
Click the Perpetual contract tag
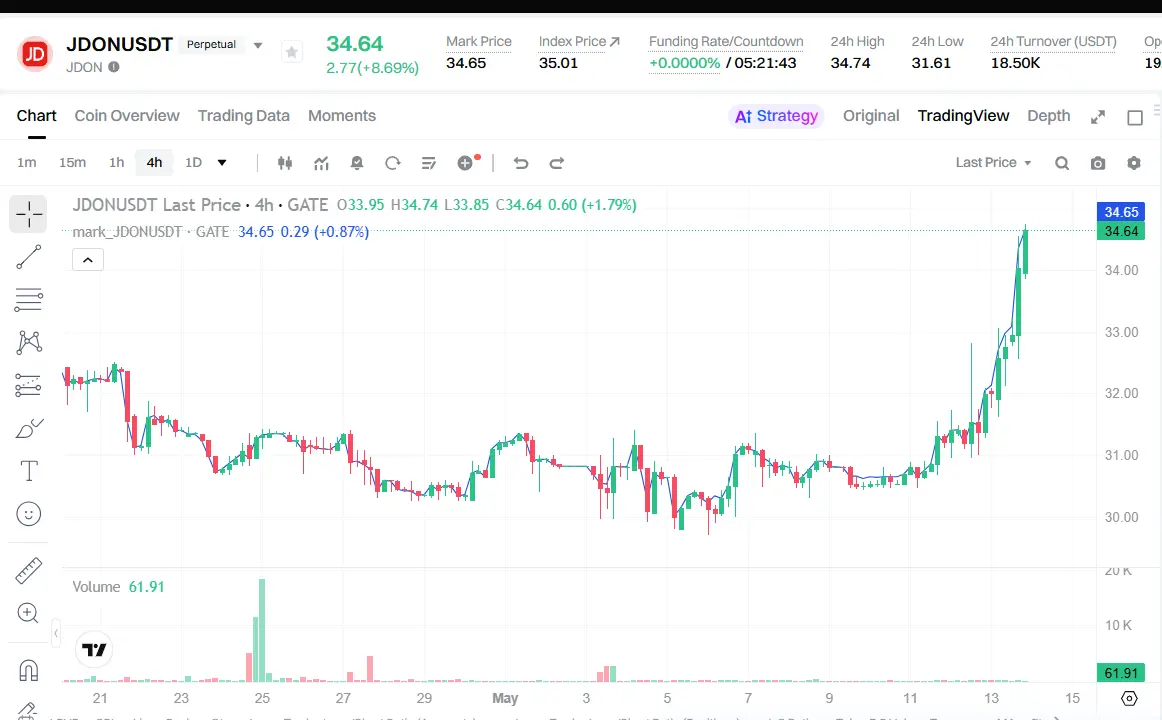click(x=211, y=44)
